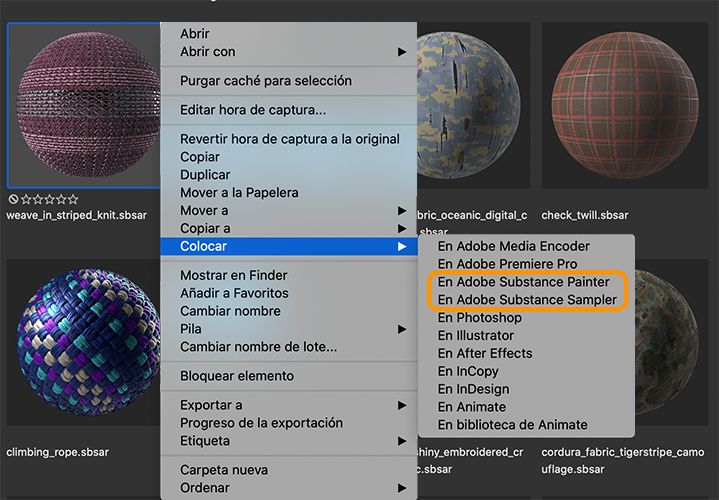The image size is (719, 500).
Task: Click the check_twill.sbsar filename
Action: 585,215
